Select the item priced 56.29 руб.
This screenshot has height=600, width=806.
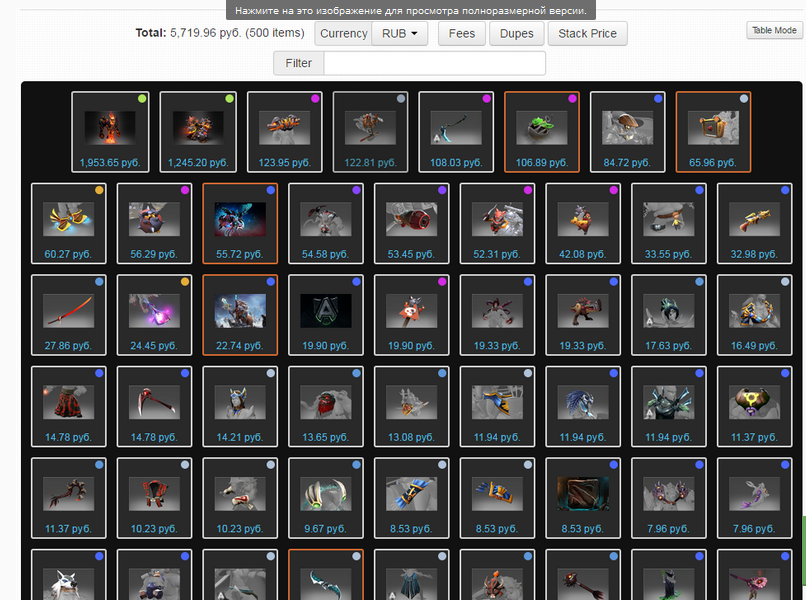click(154, 223)
